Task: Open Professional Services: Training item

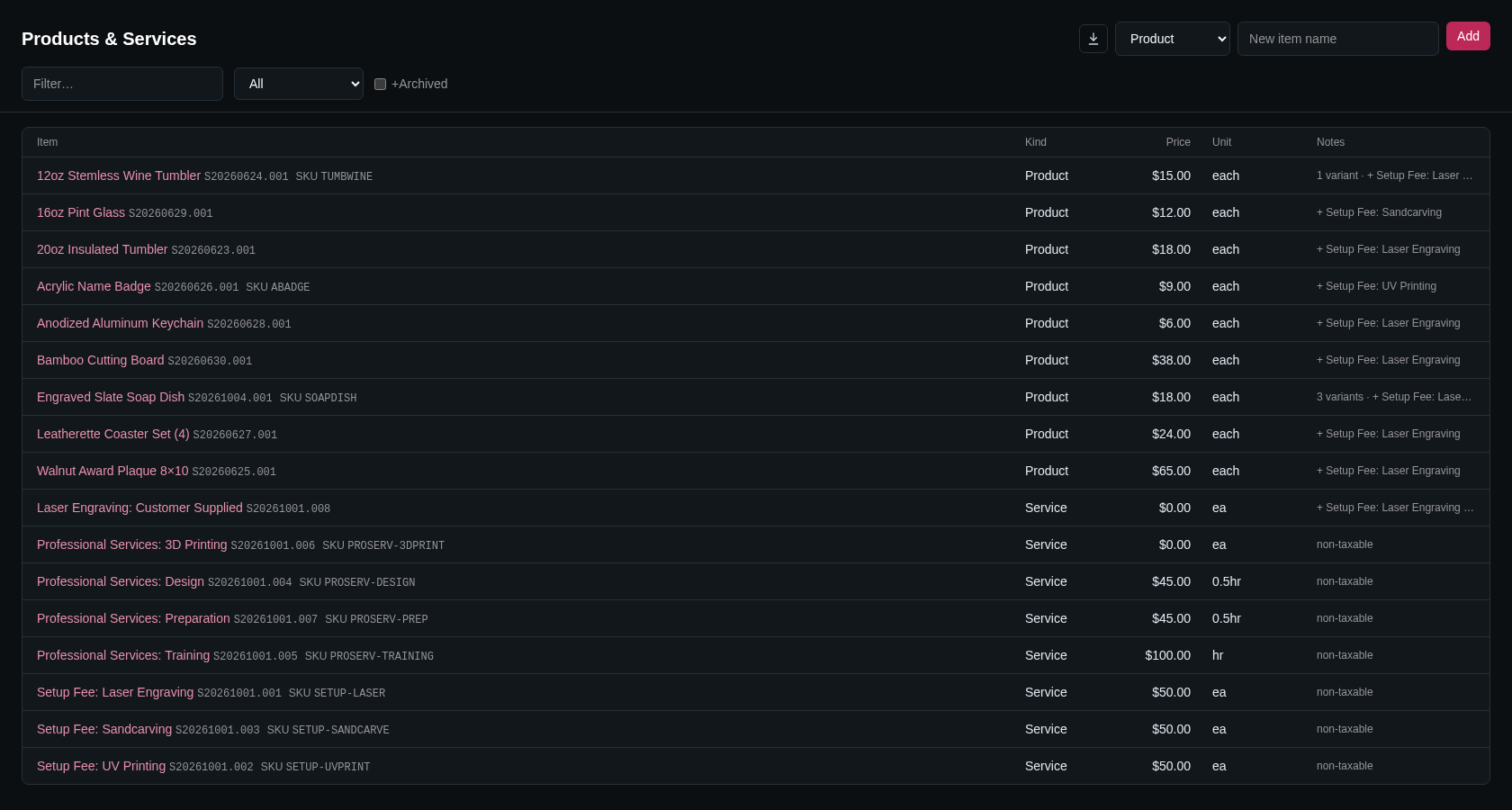Action: pyautogui.click(x=123, y=655)
